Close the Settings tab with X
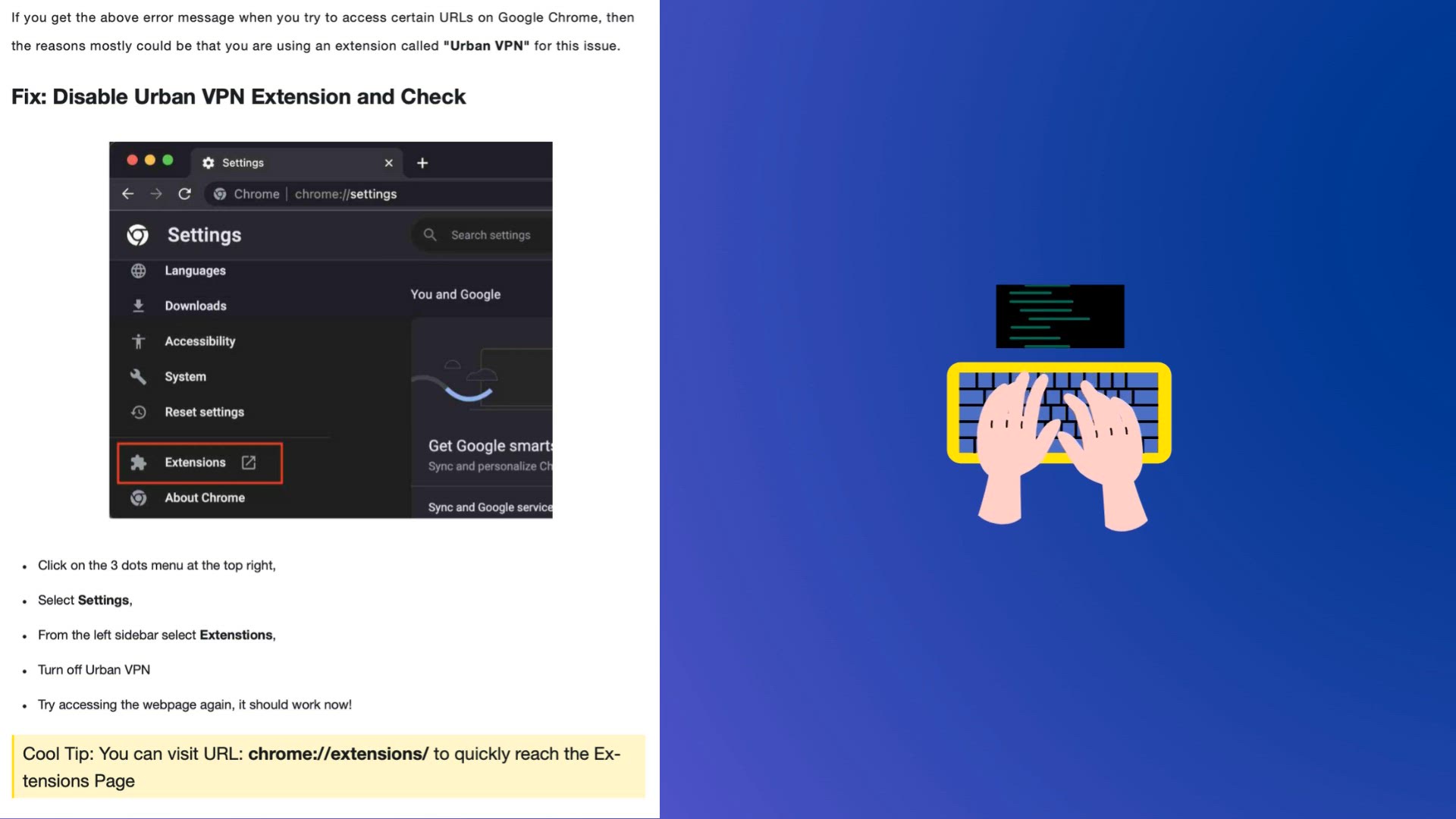The image size is (1456, 819). 388,163
